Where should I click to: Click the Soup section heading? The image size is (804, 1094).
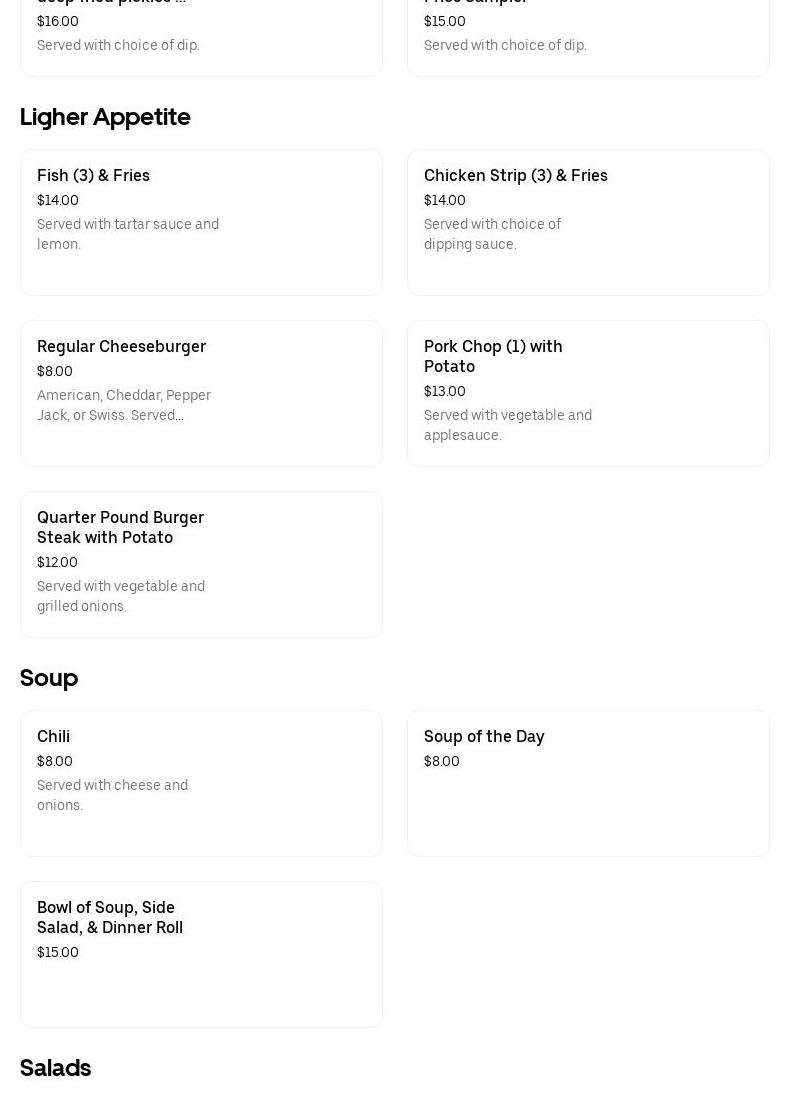coord(49,678)
